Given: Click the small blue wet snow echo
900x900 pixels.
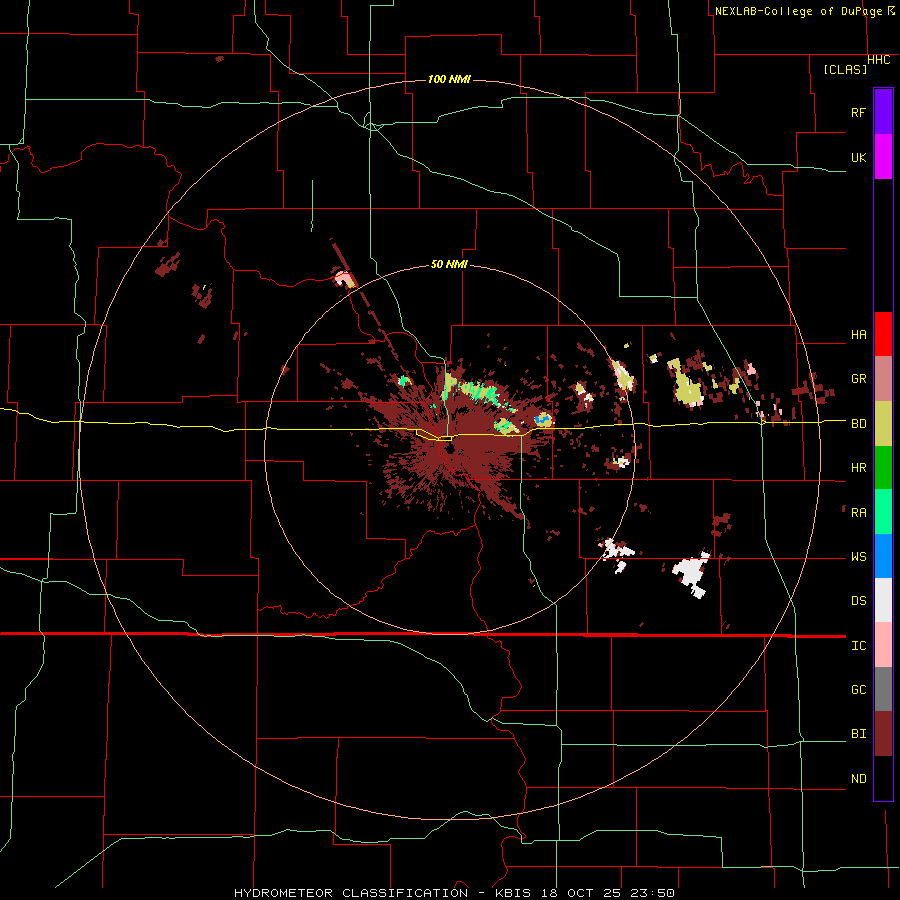Looking at the screenshot, I should pyautogui.click(x=540, y=419).
